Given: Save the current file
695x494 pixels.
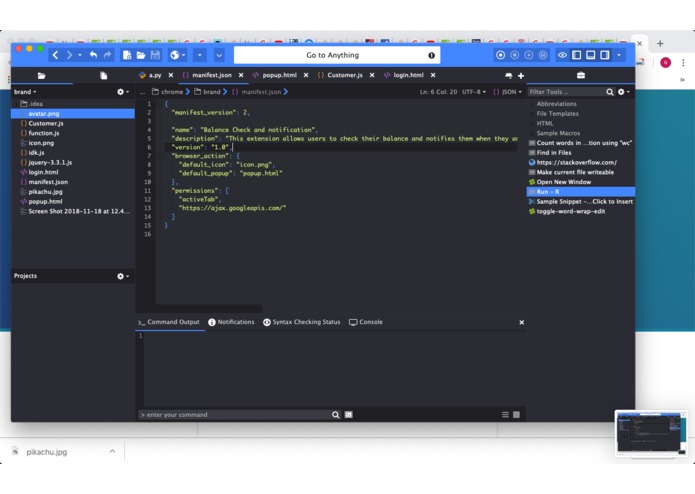Looking at the screenshot, I should pos(155,55).
